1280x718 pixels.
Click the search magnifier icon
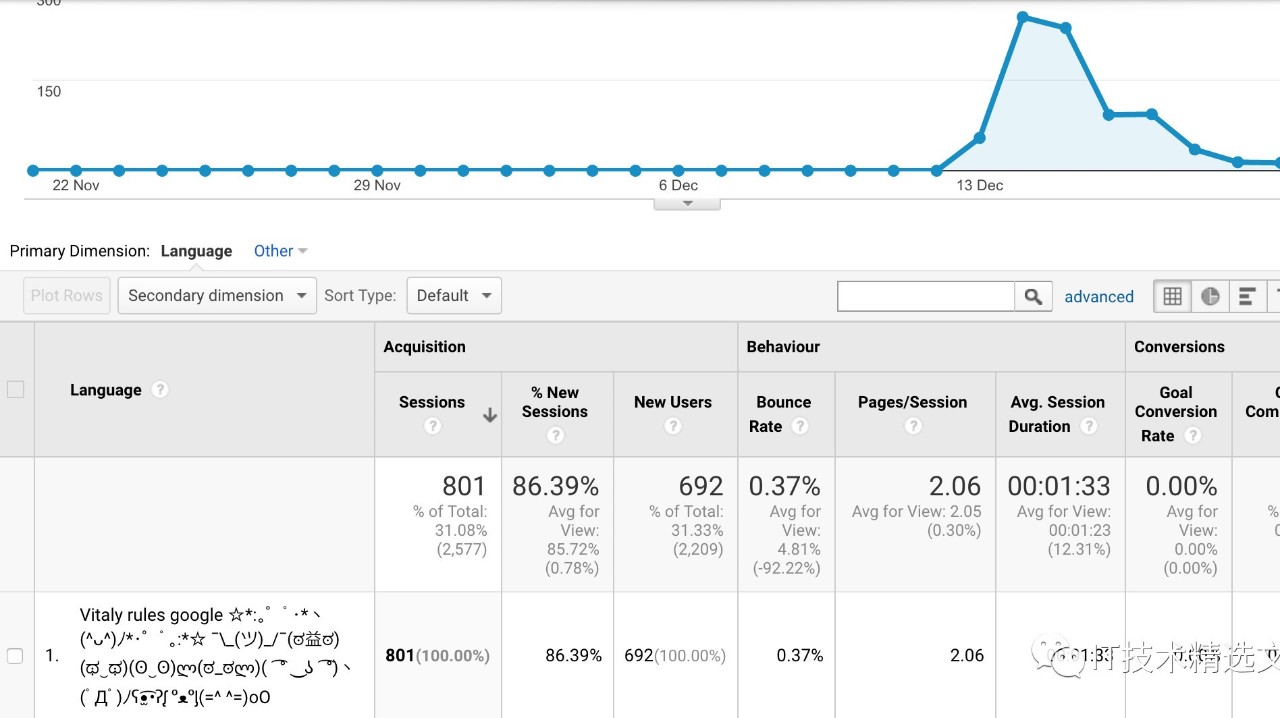pos(1033,296)
